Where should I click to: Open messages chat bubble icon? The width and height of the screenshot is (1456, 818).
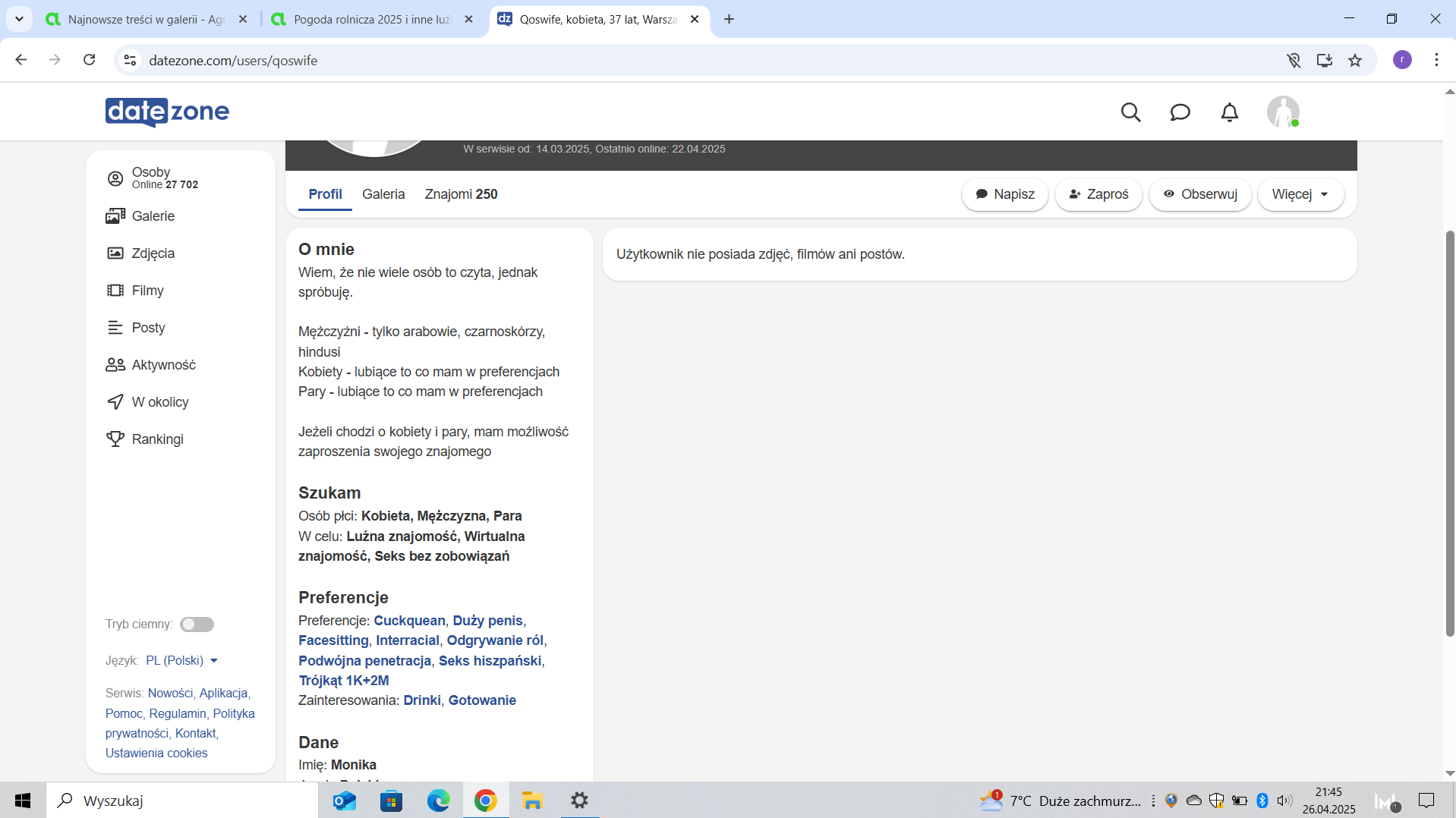tap(1180, 112)
